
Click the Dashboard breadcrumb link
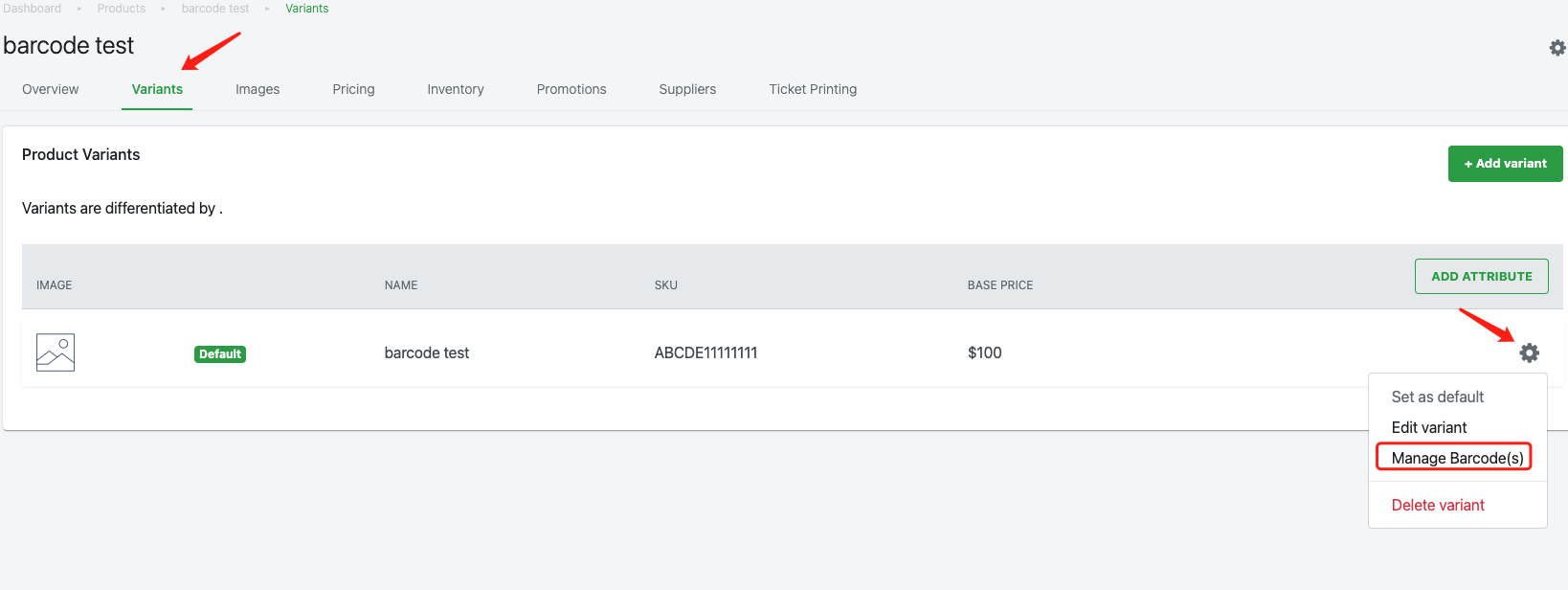tap(32, 9)
